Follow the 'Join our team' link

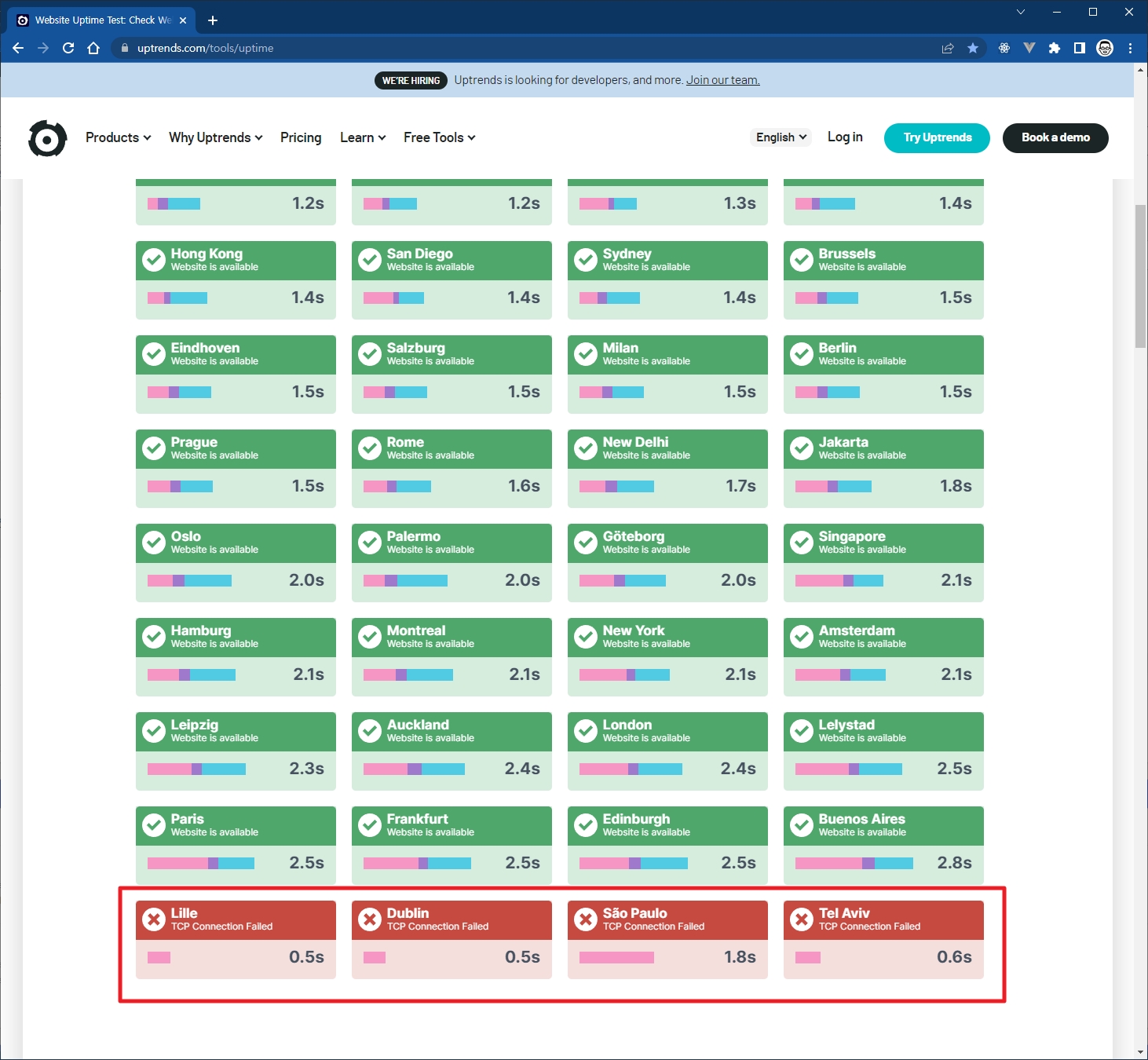click(722, 80)
